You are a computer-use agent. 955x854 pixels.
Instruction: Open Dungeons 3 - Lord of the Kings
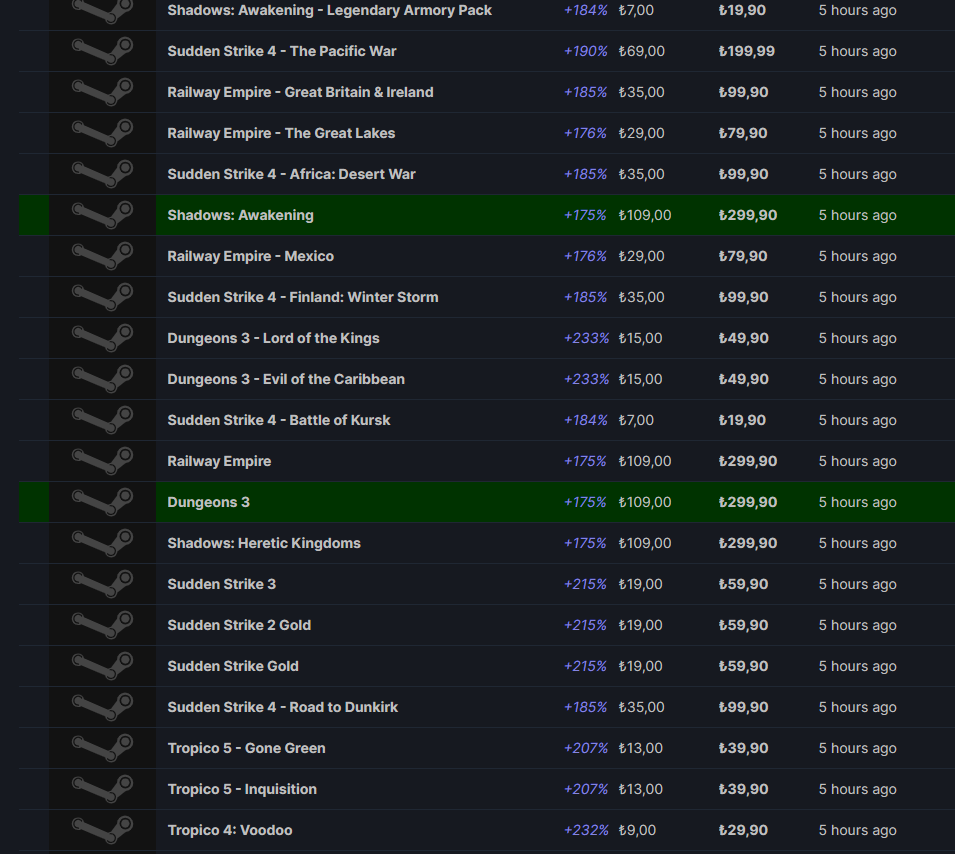point(273,338)
